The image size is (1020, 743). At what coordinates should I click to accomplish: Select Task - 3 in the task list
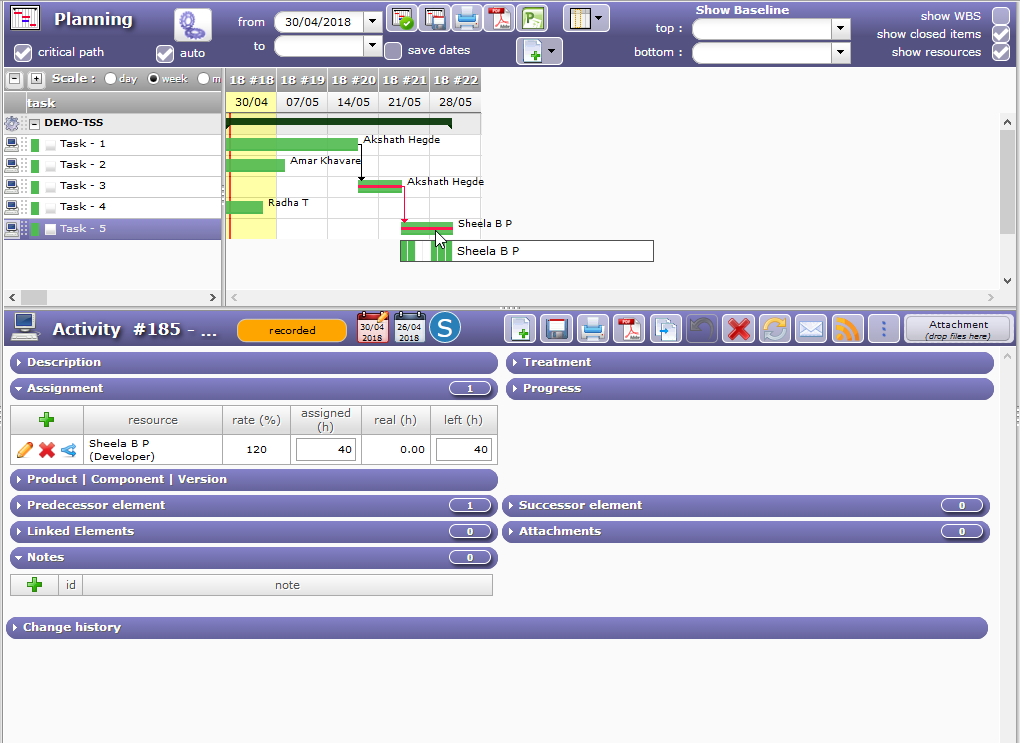(x=83, y=186)
